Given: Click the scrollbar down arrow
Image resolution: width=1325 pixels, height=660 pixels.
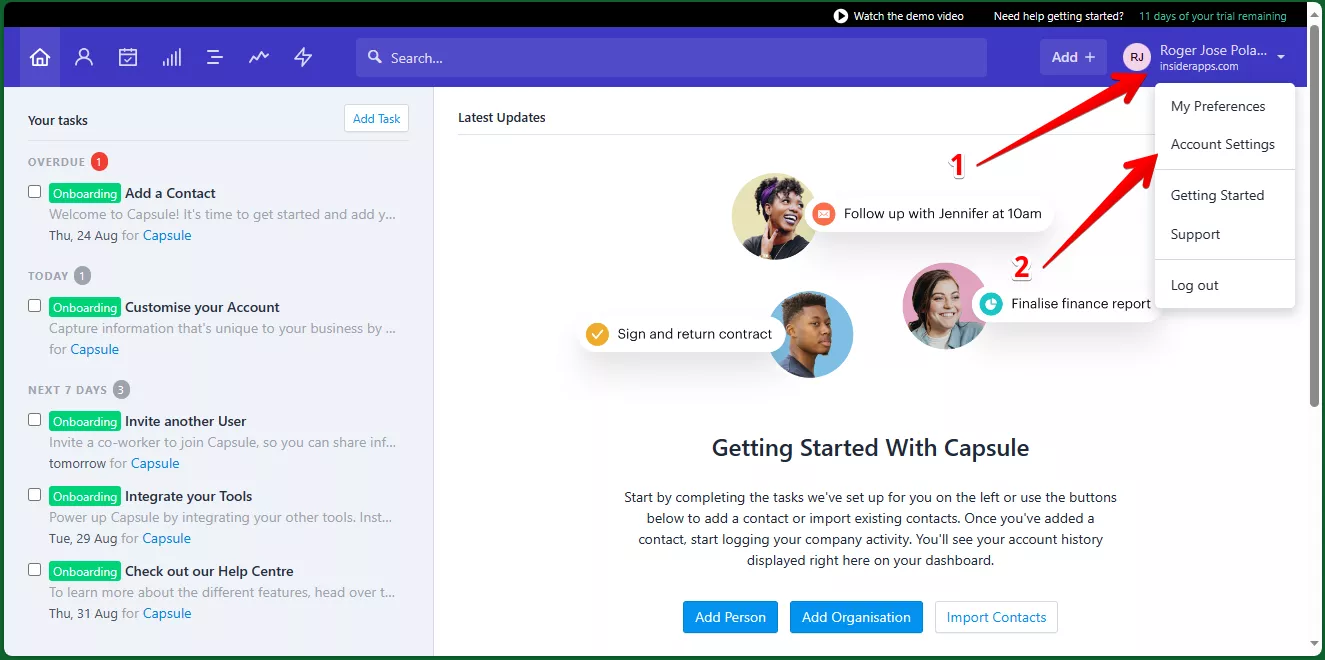Looking at the screenshot, I should (x=1314, y=645).
